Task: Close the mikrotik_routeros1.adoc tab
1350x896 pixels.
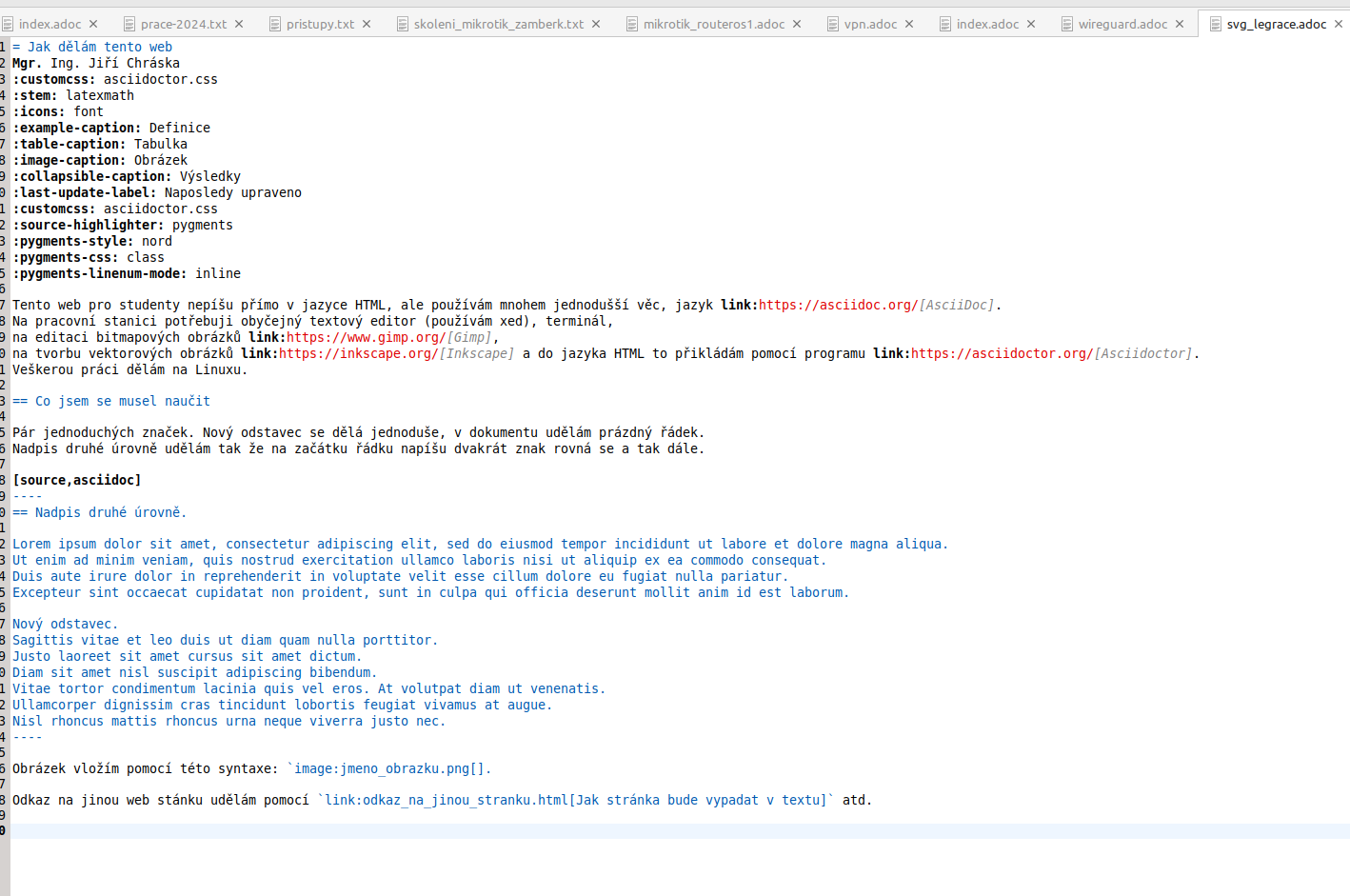Action: pyautogui.click(x=797, y=24)
